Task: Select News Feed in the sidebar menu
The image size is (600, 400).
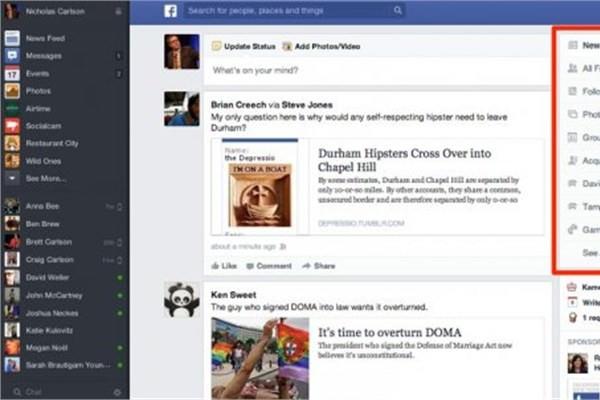Action: click(x=45, y=38)
